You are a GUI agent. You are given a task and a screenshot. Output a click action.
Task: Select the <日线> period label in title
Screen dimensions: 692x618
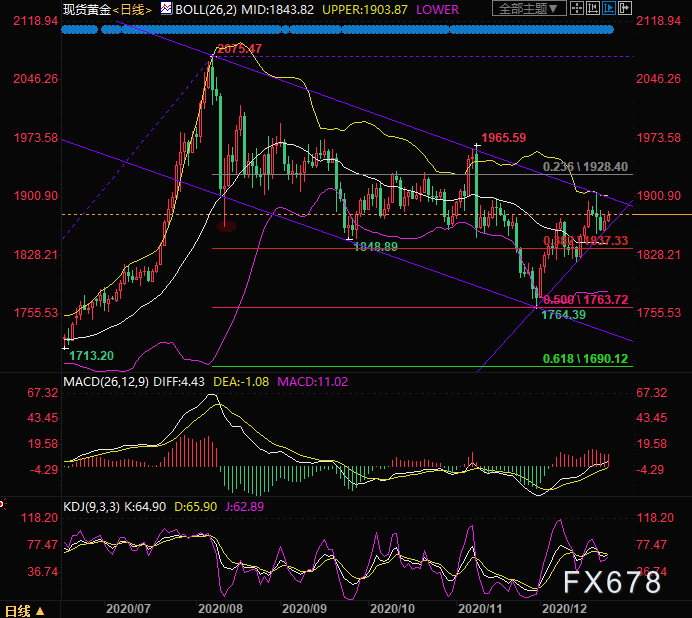coord(132,9)
